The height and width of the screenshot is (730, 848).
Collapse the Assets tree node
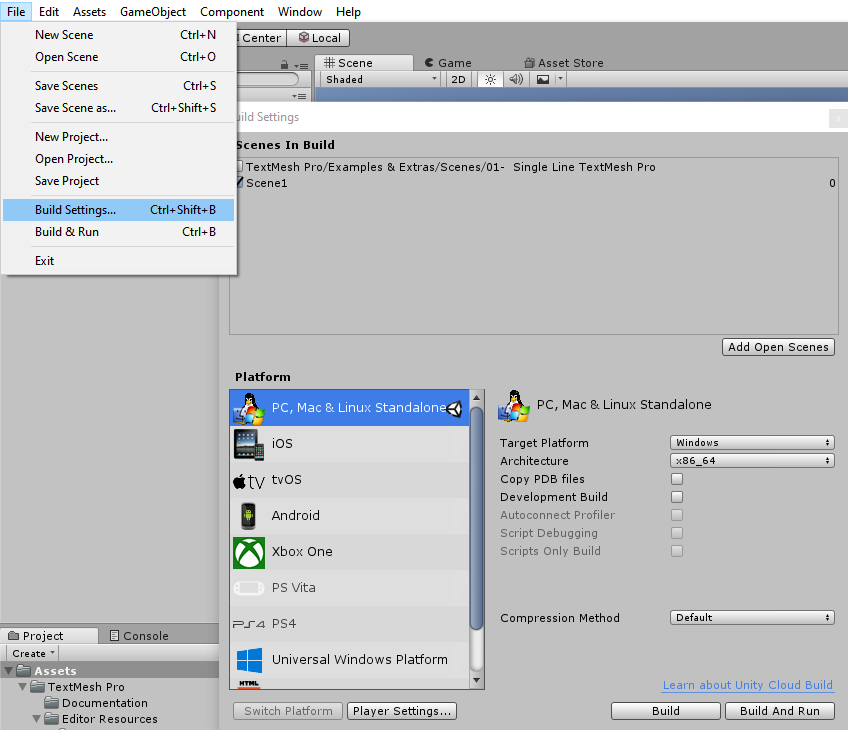point(8,671)
